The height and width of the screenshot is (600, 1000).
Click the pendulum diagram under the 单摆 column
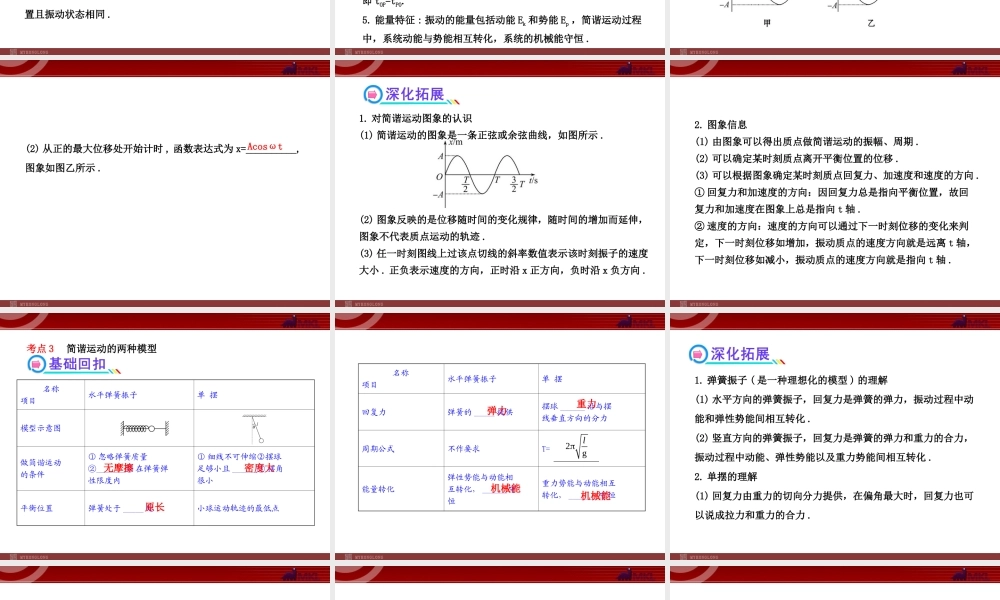(x=253, y=428)
